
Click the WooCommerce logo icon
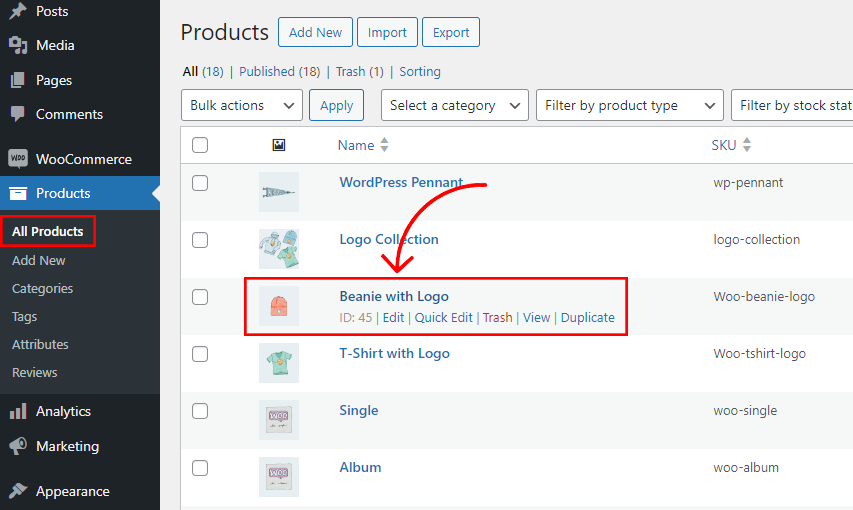pos(18,159)
